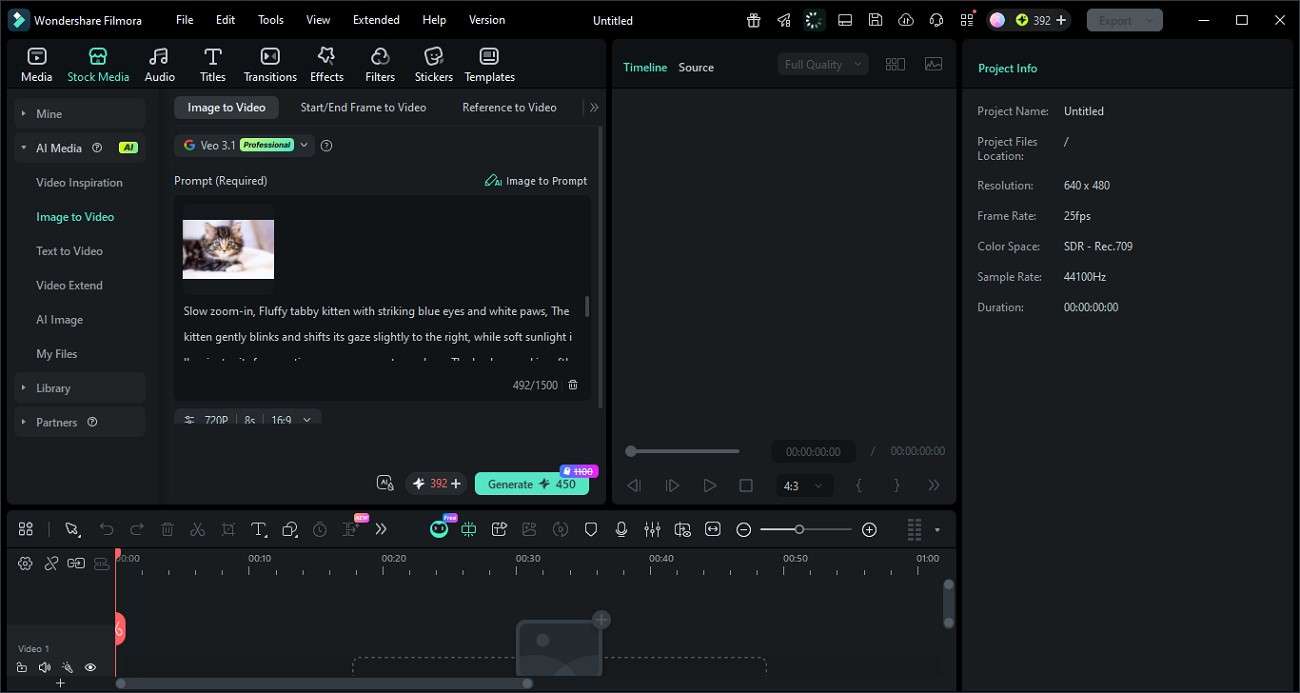Switch to the Start/End Frame to Video tab

click(362, 107)
